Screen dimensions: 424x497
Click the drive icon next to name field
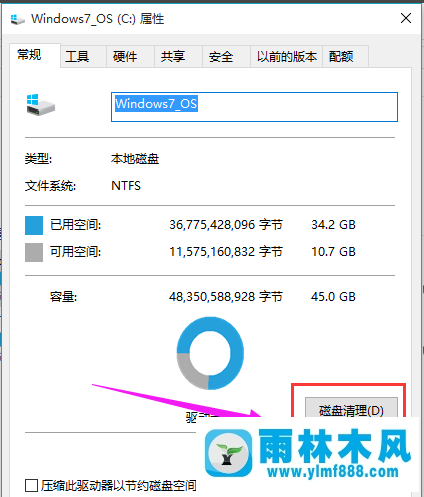[x=40, y=105]
